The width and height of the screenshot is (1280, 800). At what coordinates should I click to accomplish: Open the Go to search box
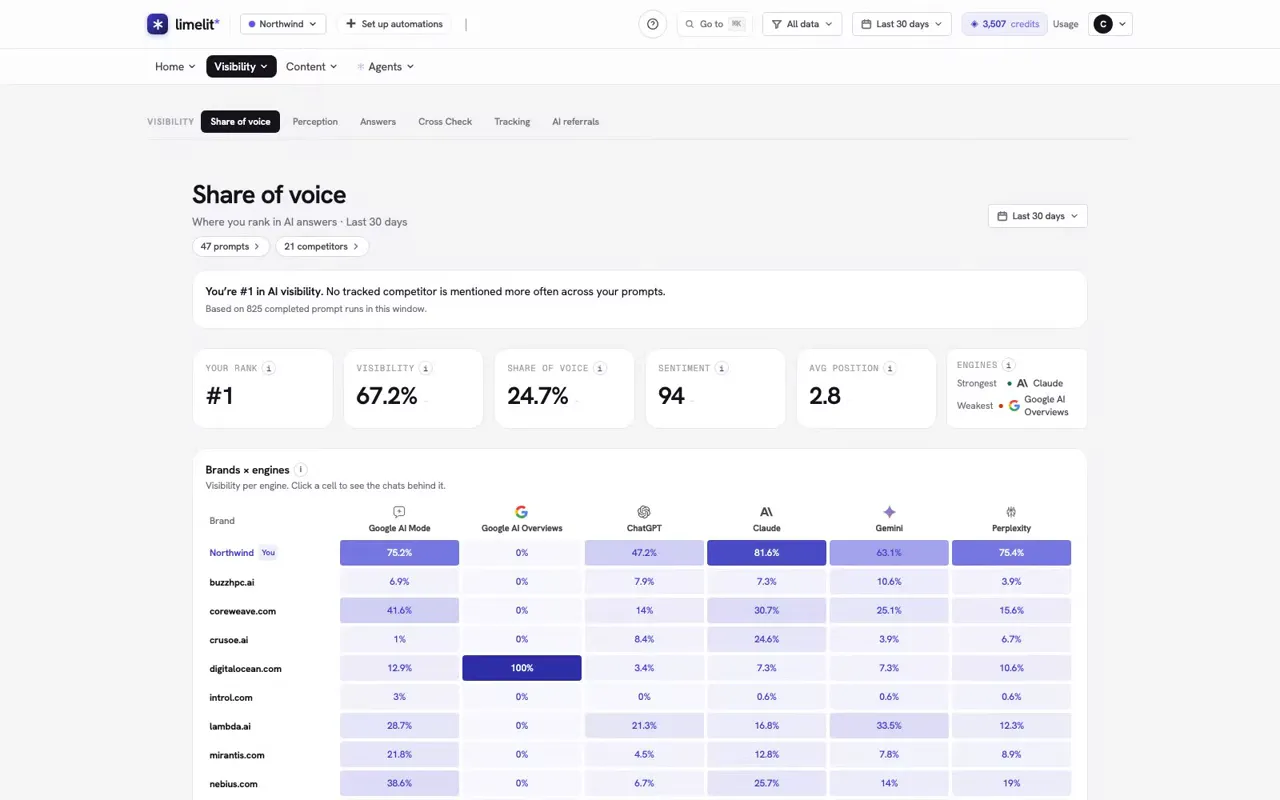coord(714,24)
